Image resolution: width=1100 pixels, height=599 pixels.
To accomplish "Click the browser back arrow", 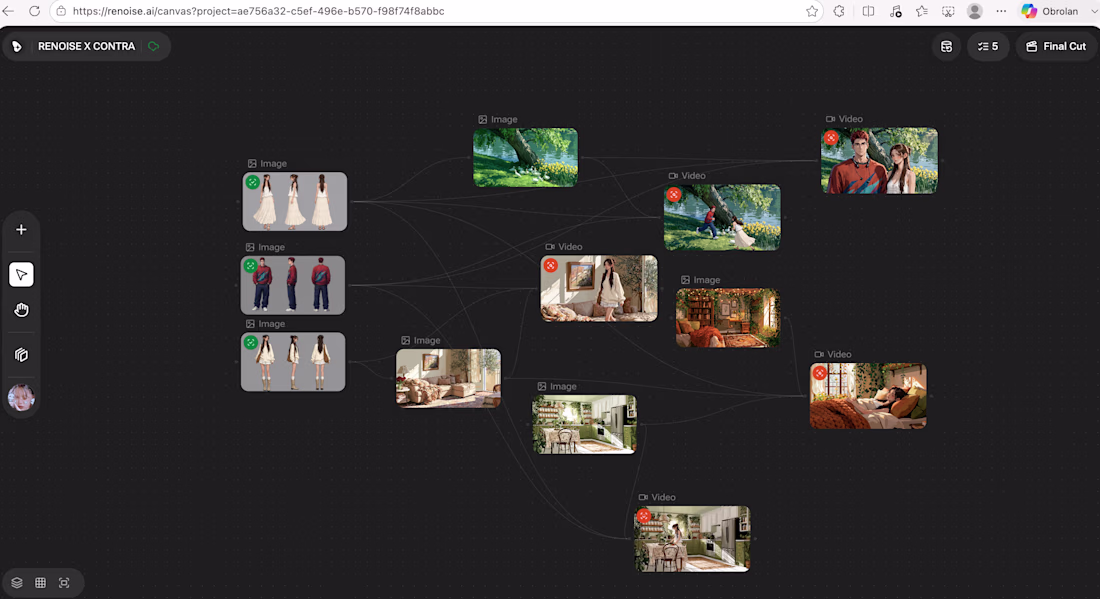I will tap(8, 11).
